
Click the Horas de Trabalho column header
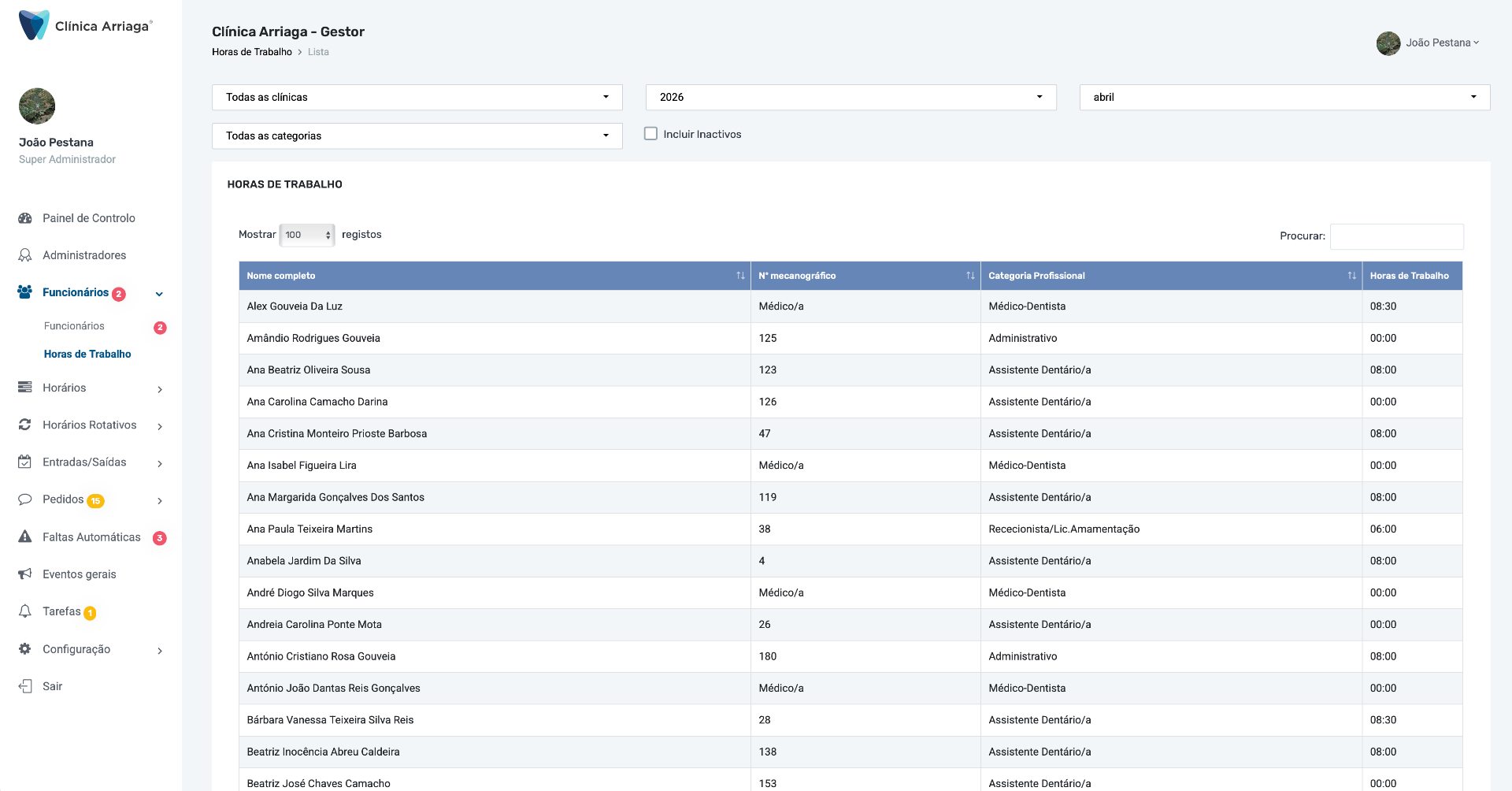(x=1411, y=276)
